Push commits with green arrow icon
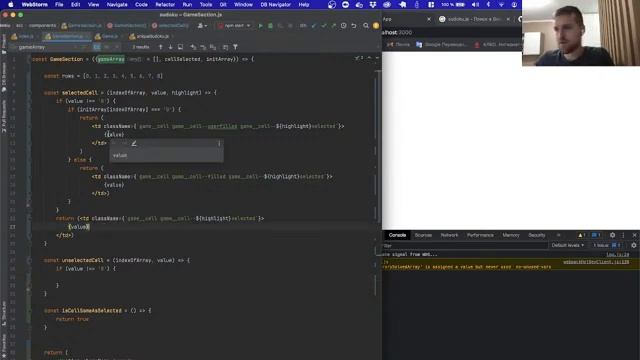640x360 pixels. click(333, 26)
